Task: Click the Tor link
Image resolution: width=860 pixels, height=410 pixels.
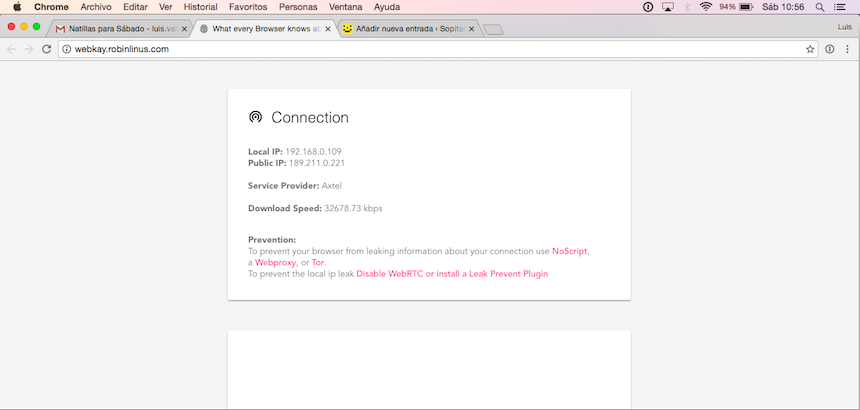Action: pos(318,262)
